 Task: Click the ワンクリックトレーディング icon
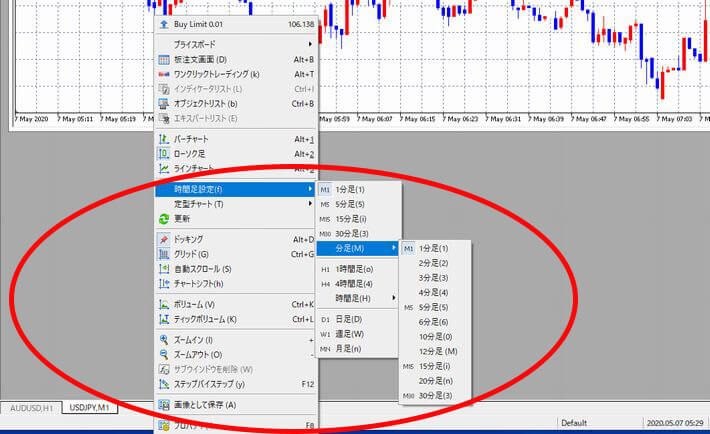coord(164,74)
